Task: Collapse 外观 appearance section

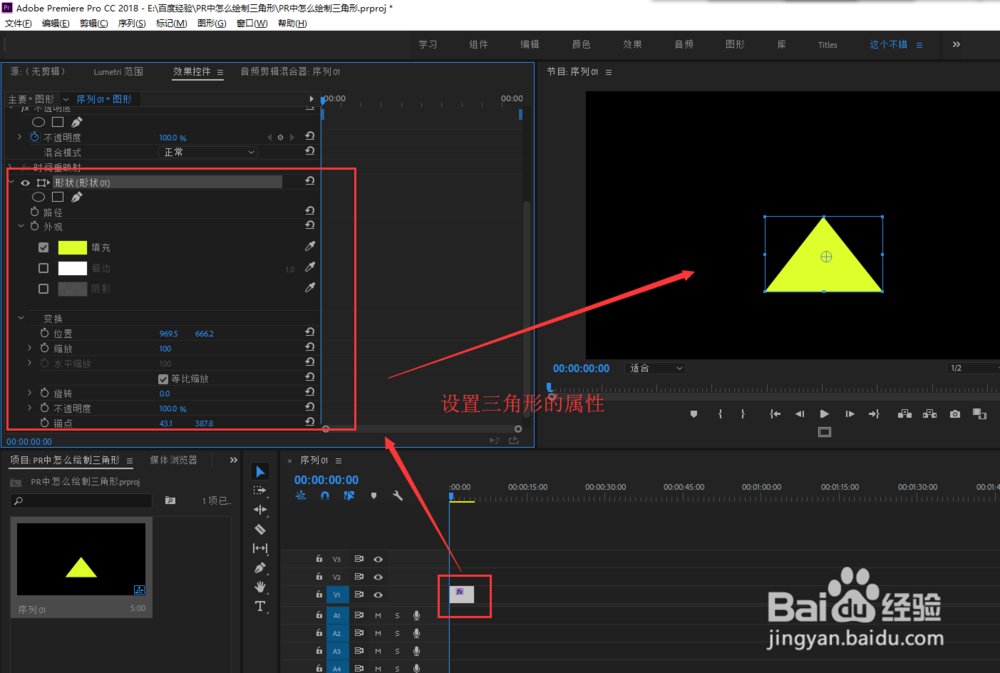Action: 21,226
